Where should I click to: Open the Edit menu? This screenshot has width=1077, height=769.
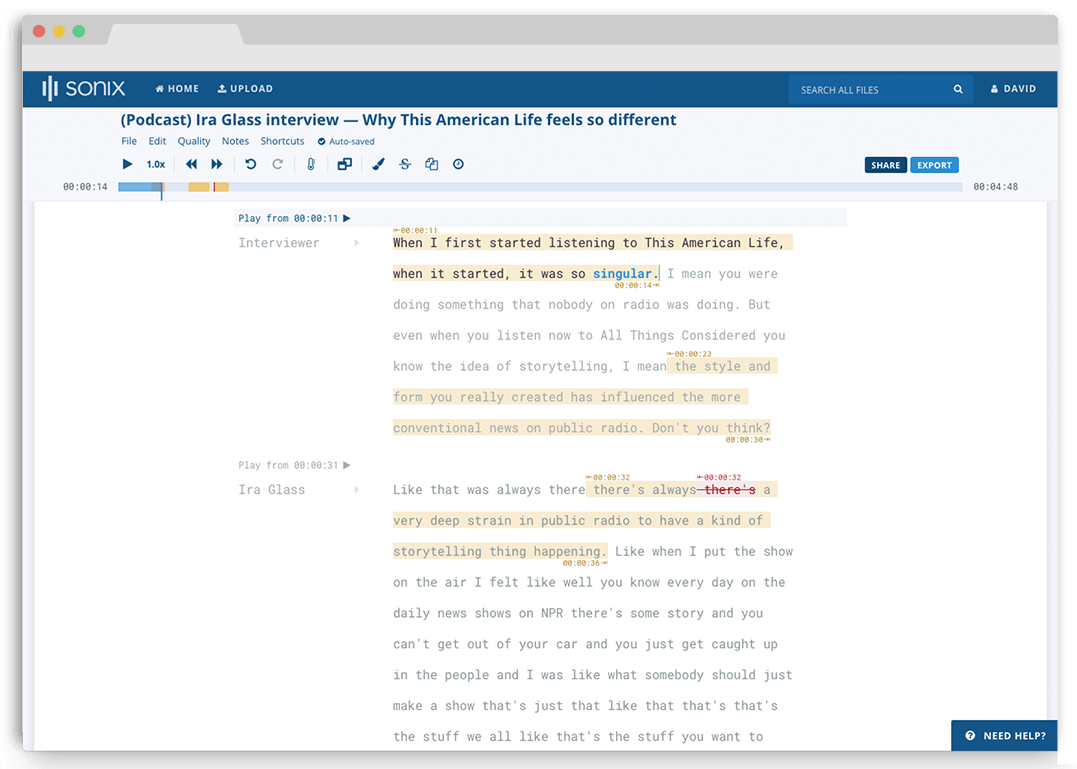(x=157, y=141)
